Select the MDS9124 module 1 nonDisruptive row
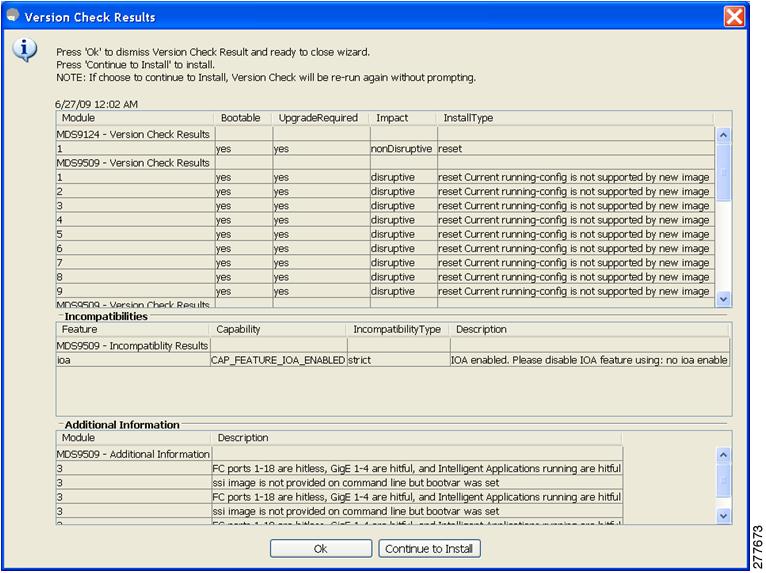766x573 pixels. click(x=385, y=149)
